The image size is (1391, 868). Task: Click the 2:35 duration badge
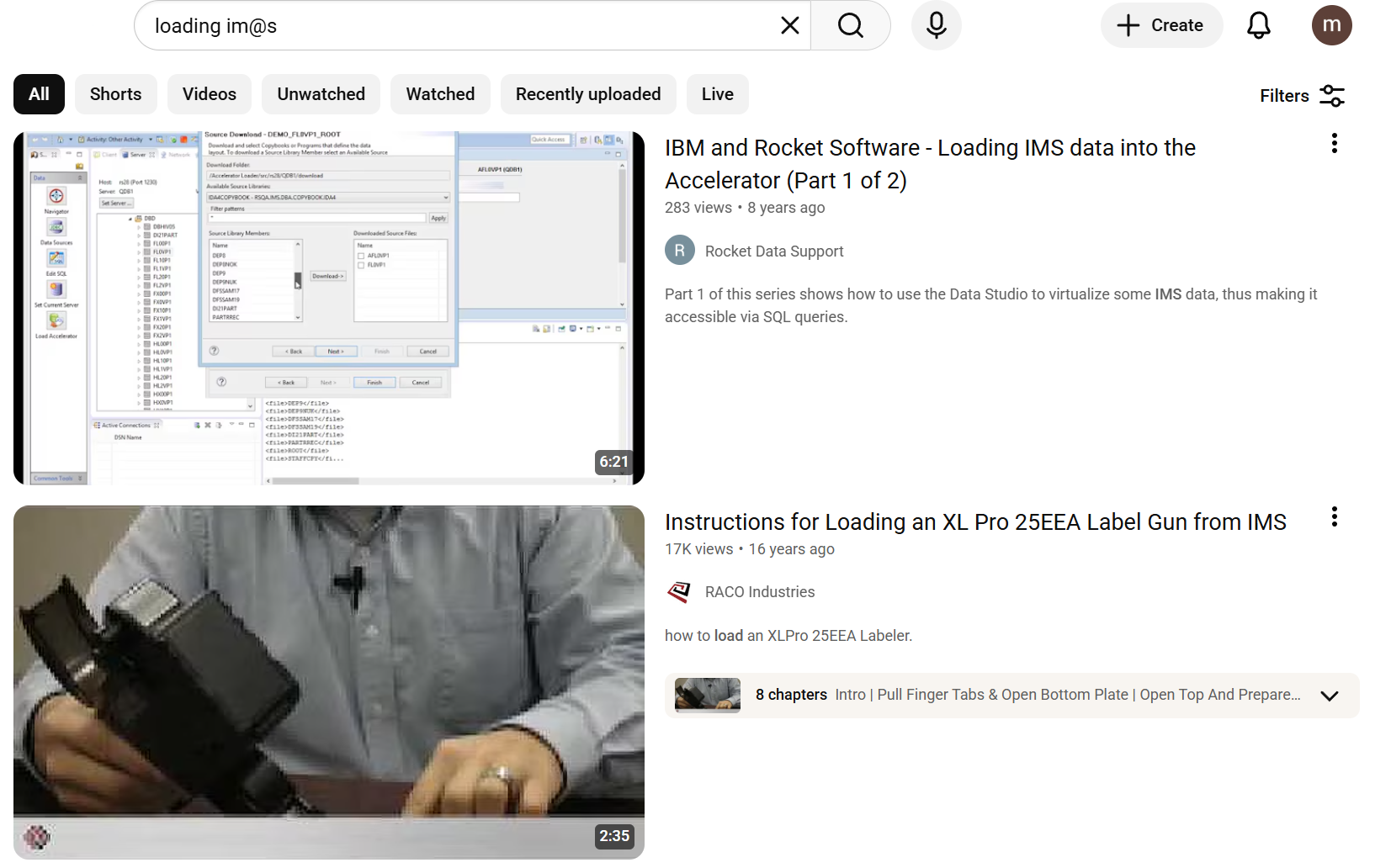pos(614,836)
